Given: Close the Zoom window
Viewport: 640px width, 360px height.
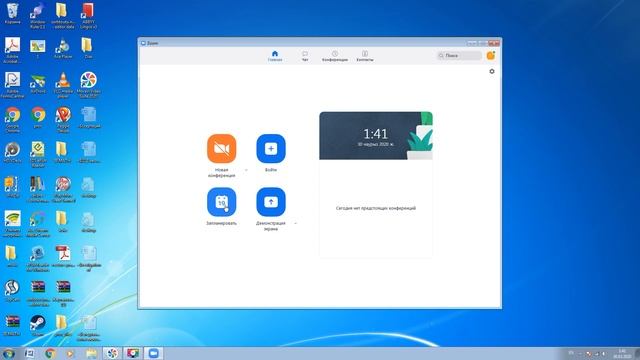Looking at the screenshot, I should coord(494,43).
